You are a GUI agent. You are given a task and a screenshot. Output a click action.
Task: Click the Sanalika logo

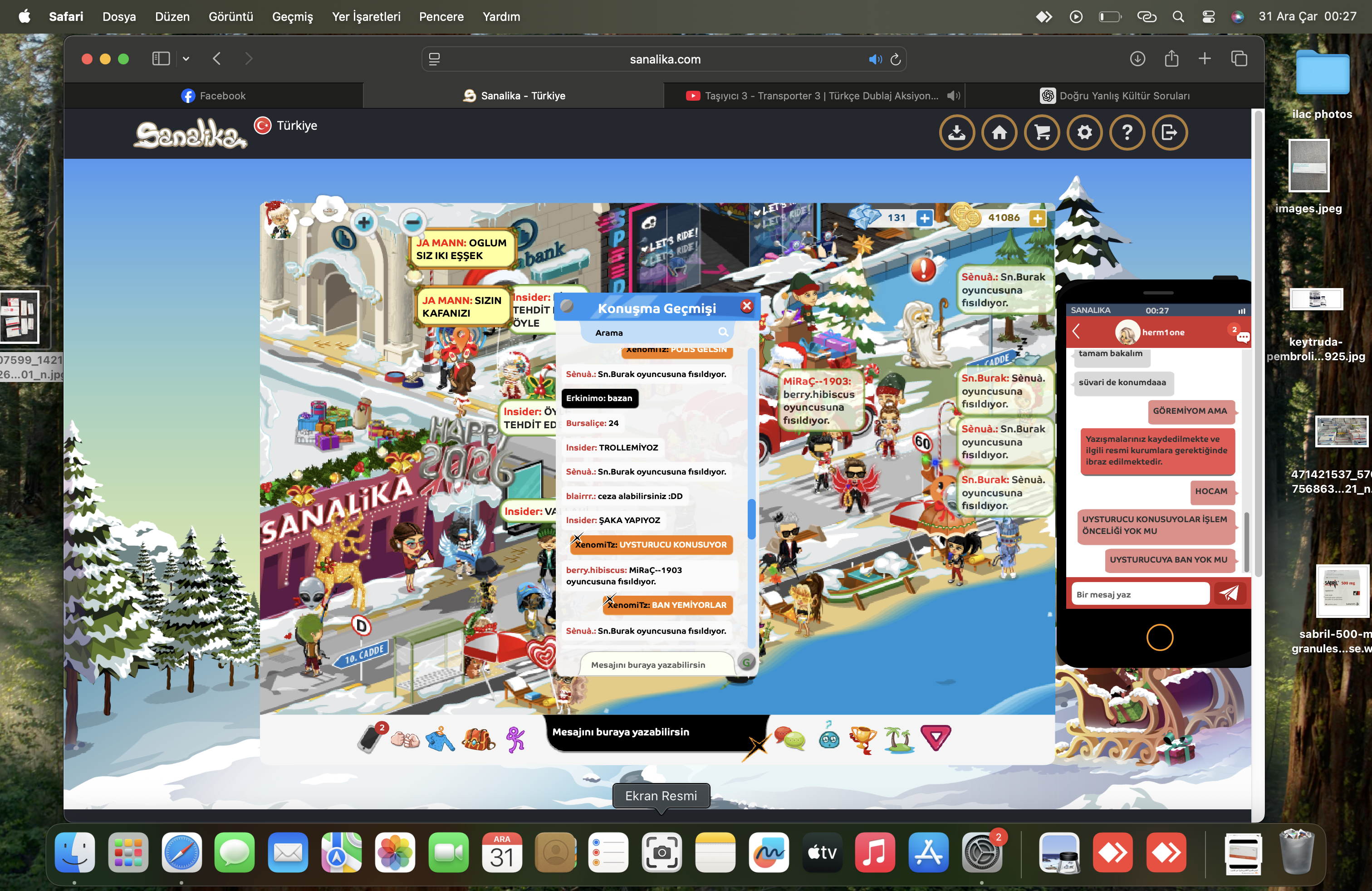190,134
